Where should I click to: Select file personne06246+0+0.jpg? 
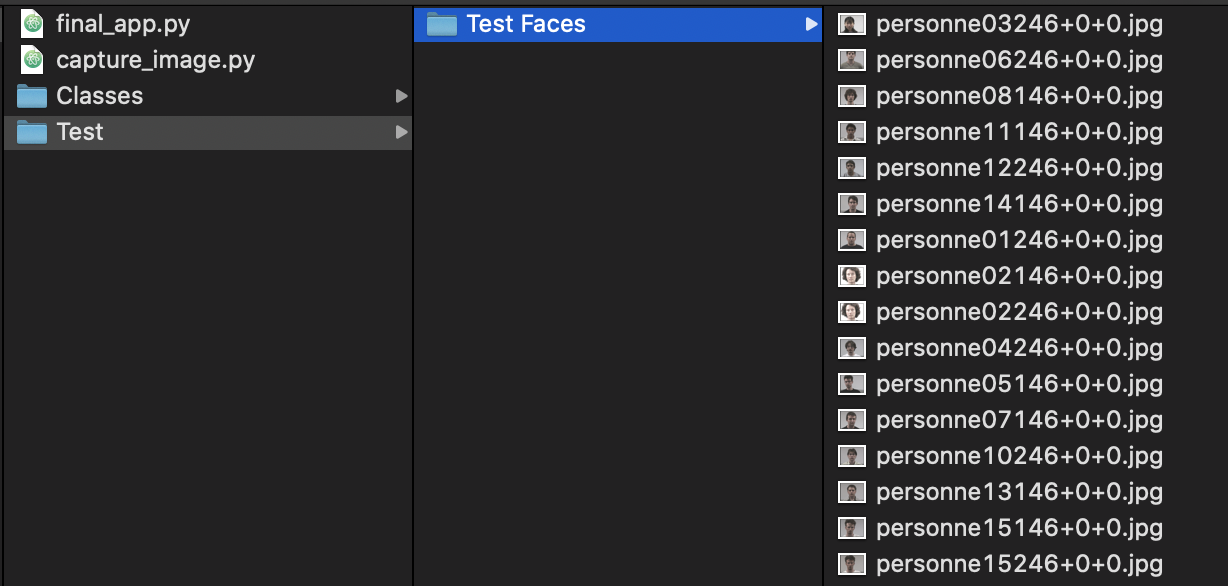pos(1019,60)
